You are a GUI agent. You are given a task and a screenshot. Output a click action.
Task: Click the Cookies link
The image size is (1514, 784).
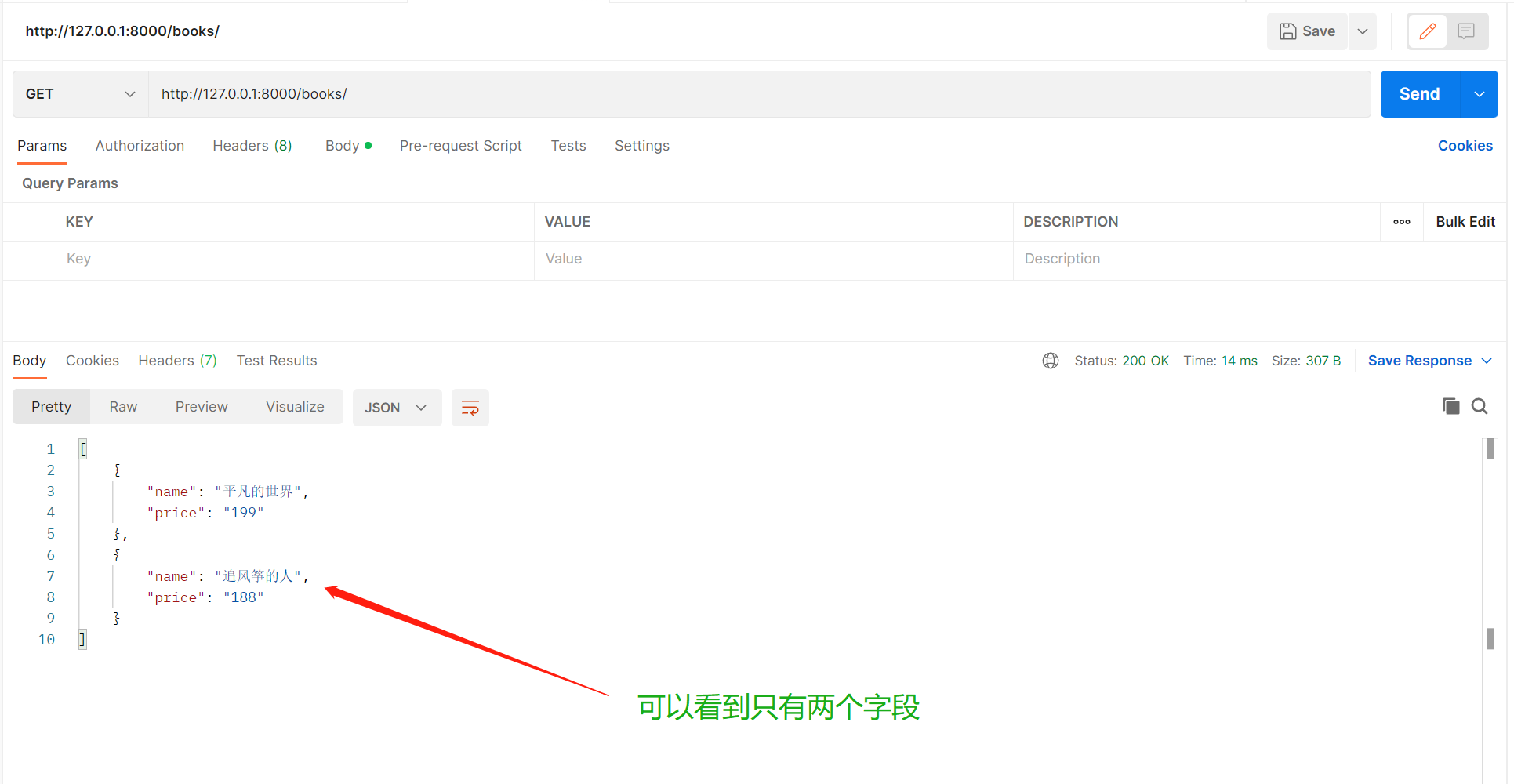tap(1465, 146)
